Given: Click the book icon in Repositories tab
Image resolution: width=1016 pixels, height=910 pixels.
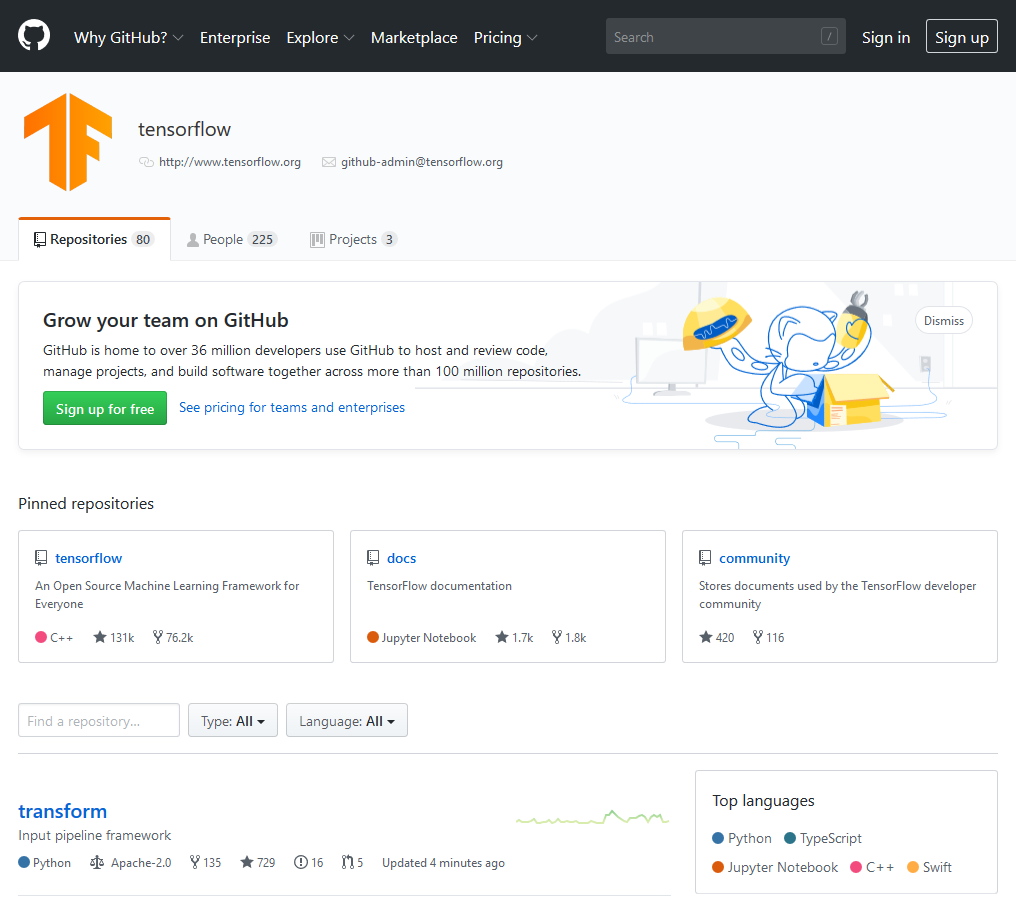Looking at the screenshot, I should pyautogui.click(x=40, y=240).
